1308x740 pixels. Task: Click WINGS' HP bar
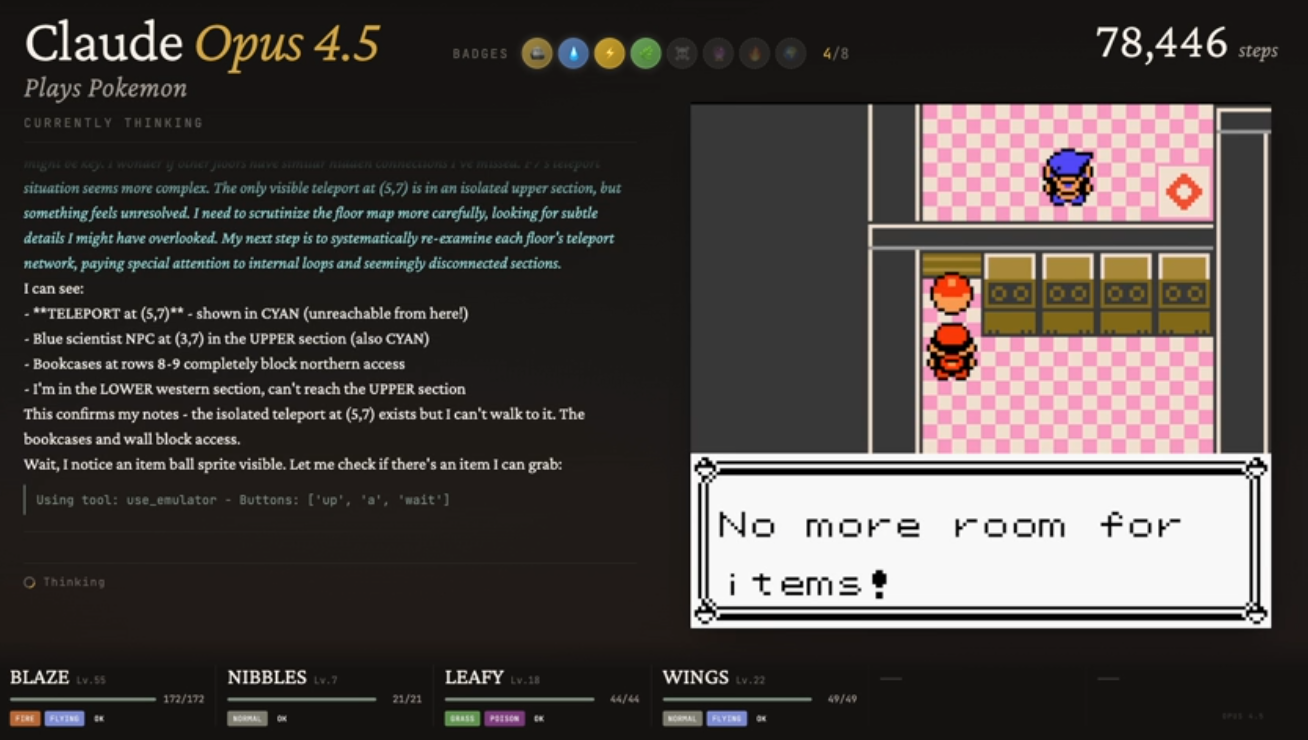(x=737, y=699)
